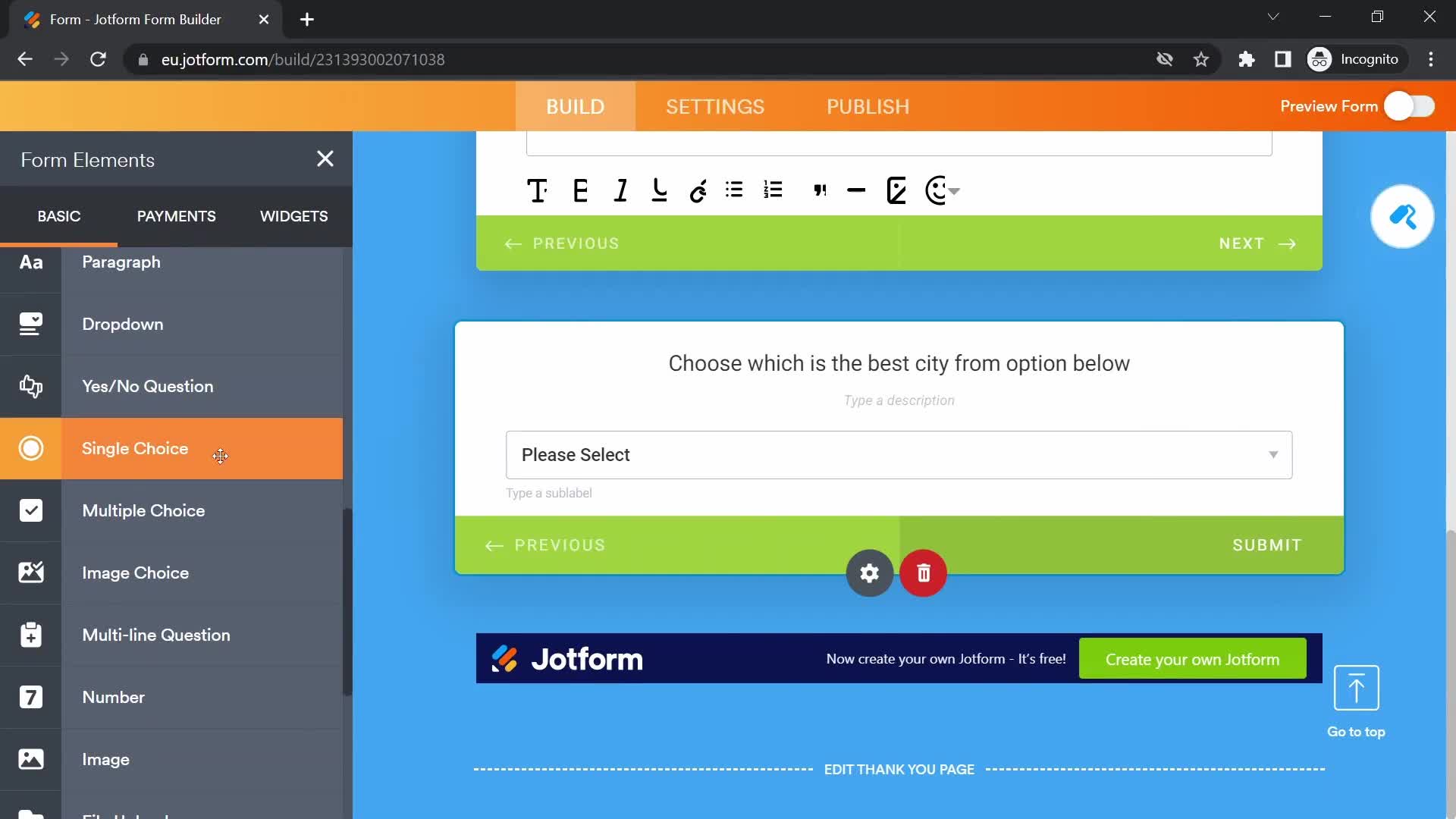Switch to the Payments tab
Screen dimensions: 1456x819
[x=176, y=216]
